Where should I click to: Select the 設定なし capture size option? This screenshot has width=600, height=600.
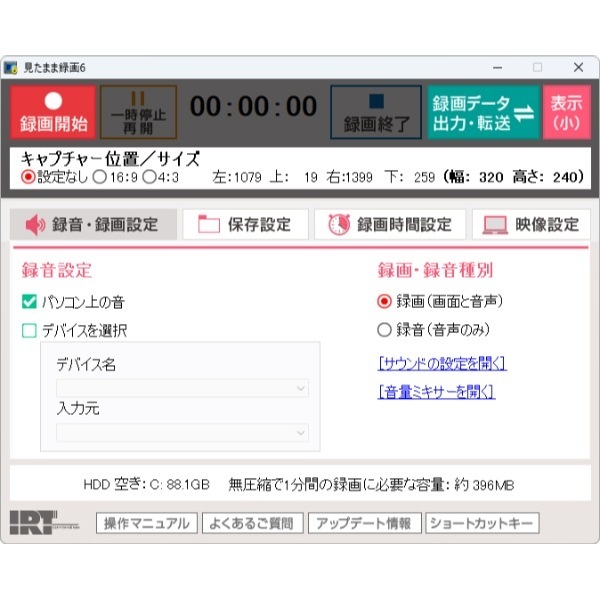tap(28, 177)
